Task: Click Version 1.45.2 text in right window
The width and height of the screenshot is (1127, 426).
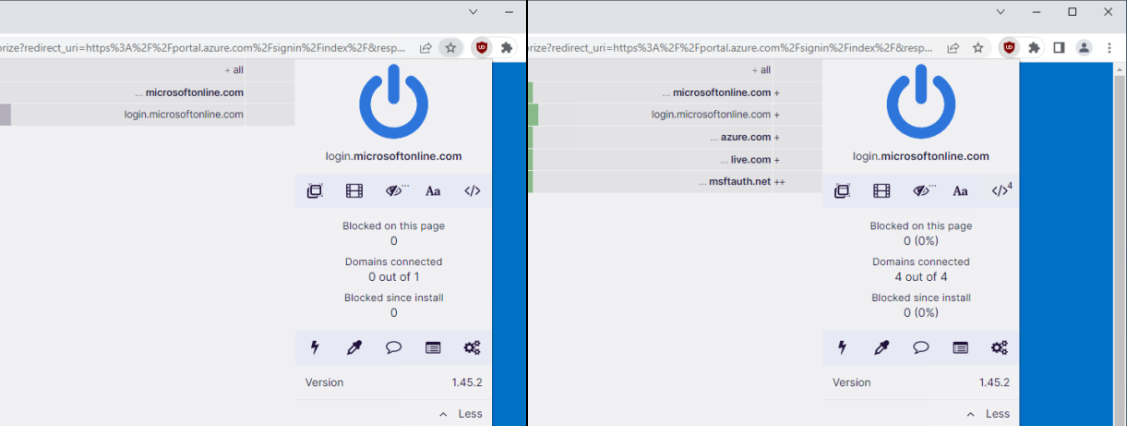Action: click(x=921, y=382)
